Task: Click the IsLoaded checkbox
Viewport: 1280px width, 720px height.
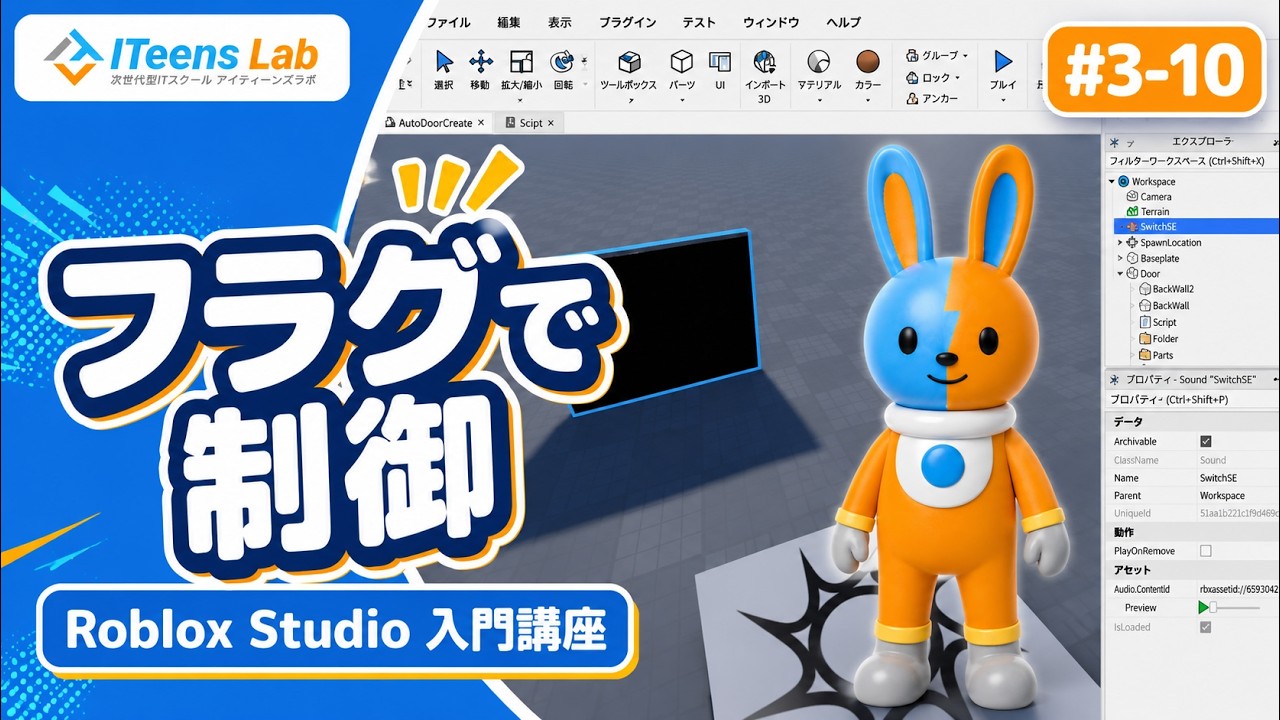Action: click(1205, 627)
